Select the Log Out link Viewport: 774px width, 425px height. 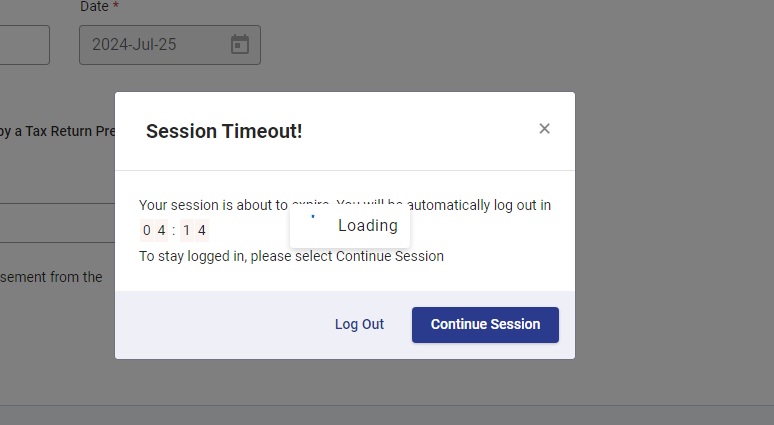tap(359, 324)
